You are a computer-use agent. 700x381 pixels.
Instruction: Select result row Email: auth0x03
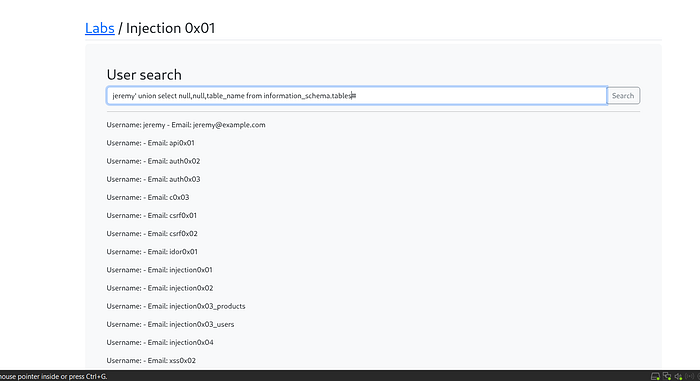pyautogui.click(x=153, y=179)
